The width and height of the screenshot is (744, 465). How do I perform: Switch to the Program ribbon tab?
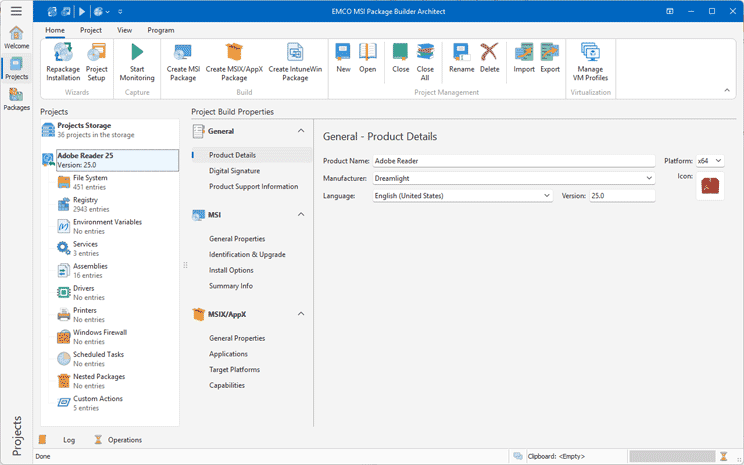160,30
